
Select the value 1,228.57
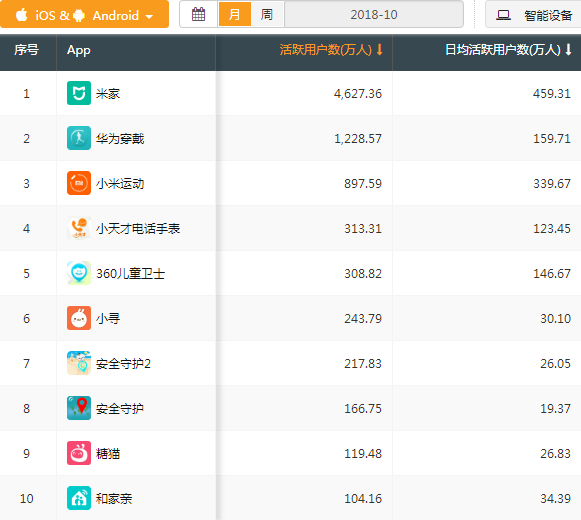click(x=358, y=139)
